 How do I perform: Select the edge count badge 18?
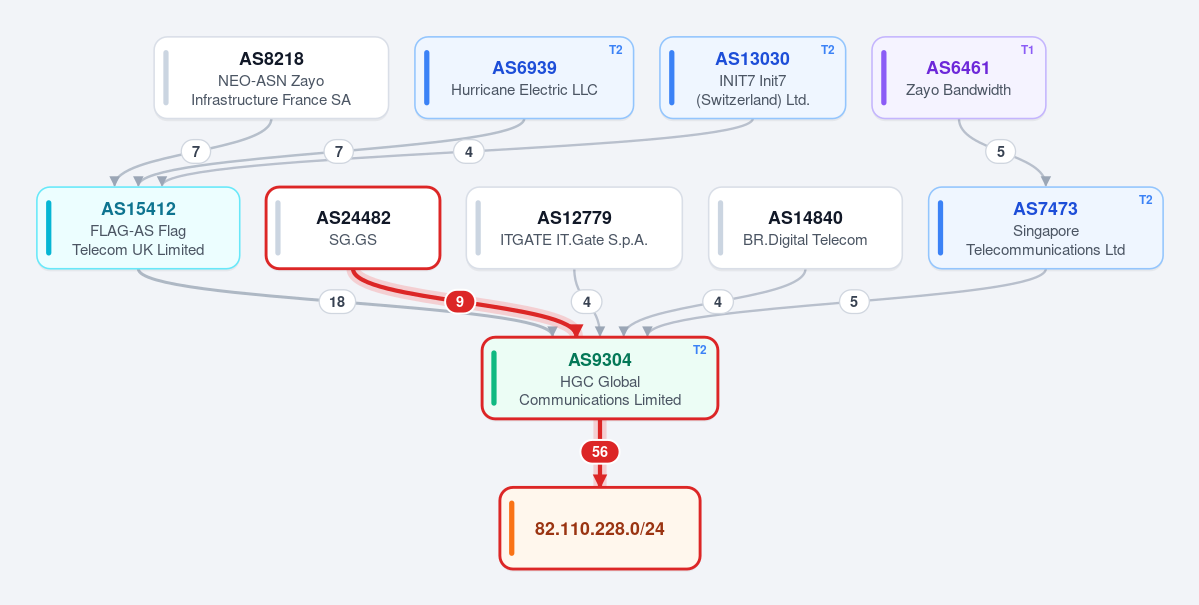click(x=336, y=302)
